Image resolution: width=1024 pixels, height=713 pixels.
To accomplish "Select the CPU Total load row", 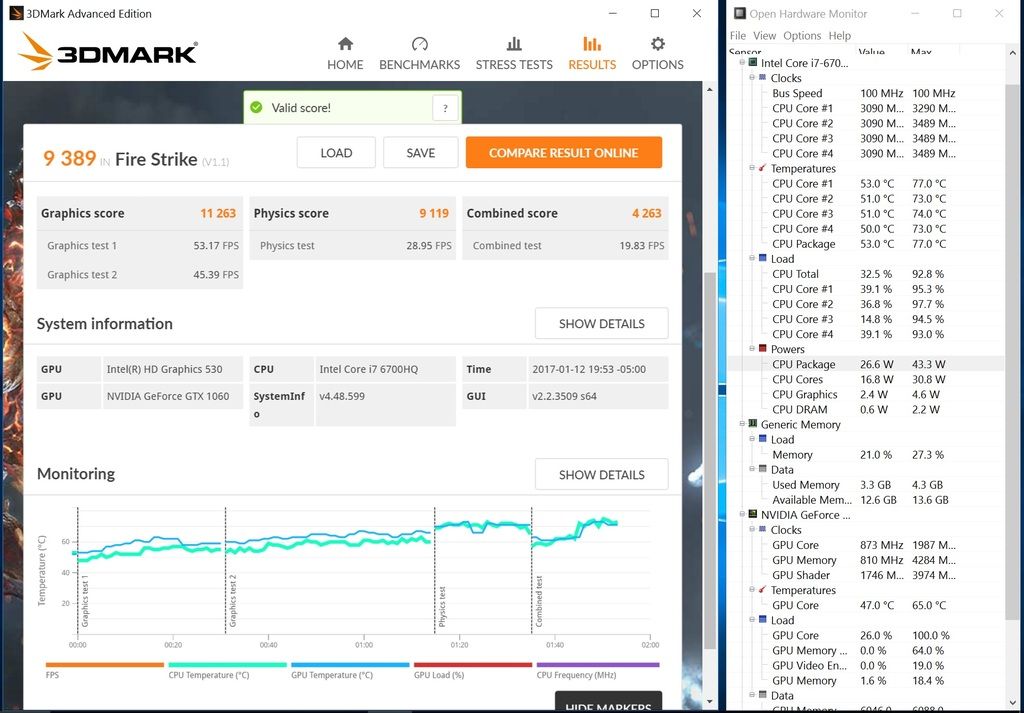I will [866, 274].
